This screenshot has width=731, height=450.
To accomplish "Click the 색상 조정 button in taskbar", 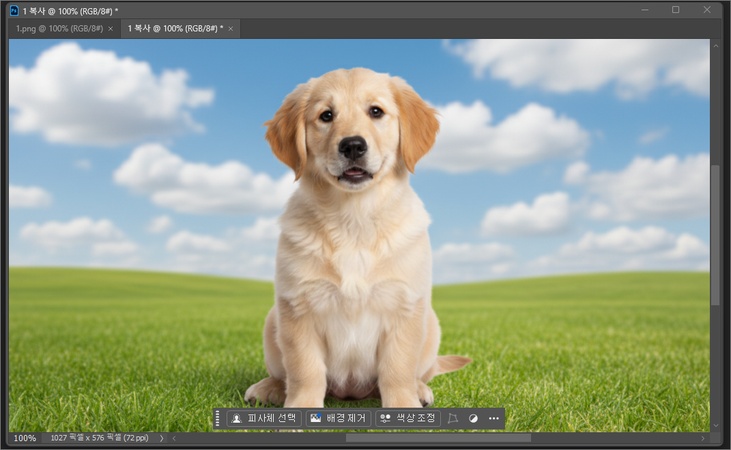I will click(408, 418).
